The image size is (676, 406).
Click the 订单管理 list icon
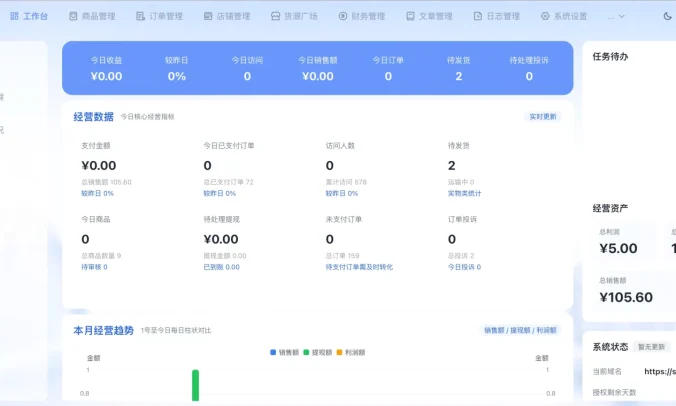click(140, 16)
